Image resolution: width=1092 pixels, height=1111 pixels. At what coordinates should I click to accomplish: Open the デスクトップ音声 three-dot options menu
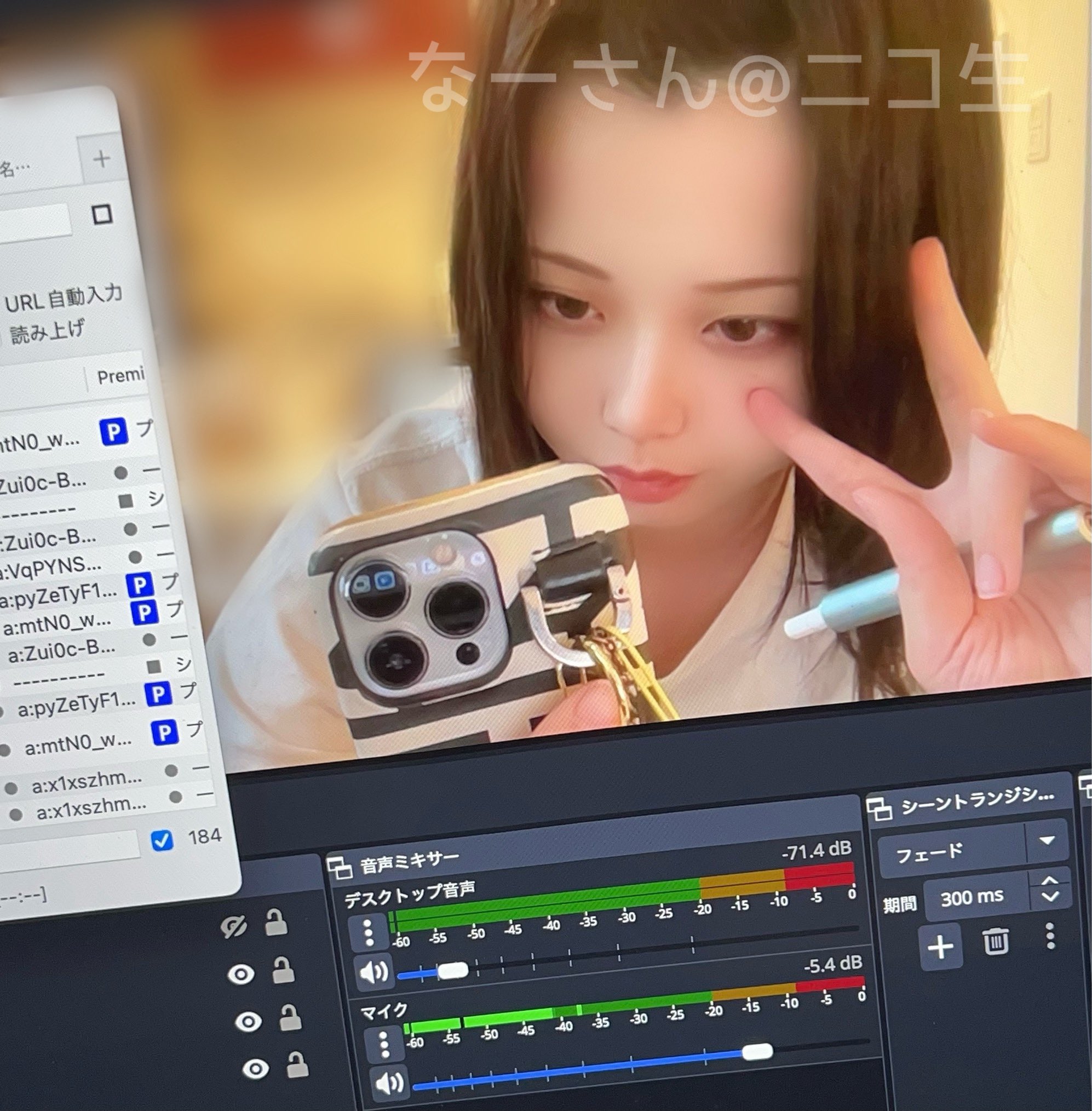369,932
